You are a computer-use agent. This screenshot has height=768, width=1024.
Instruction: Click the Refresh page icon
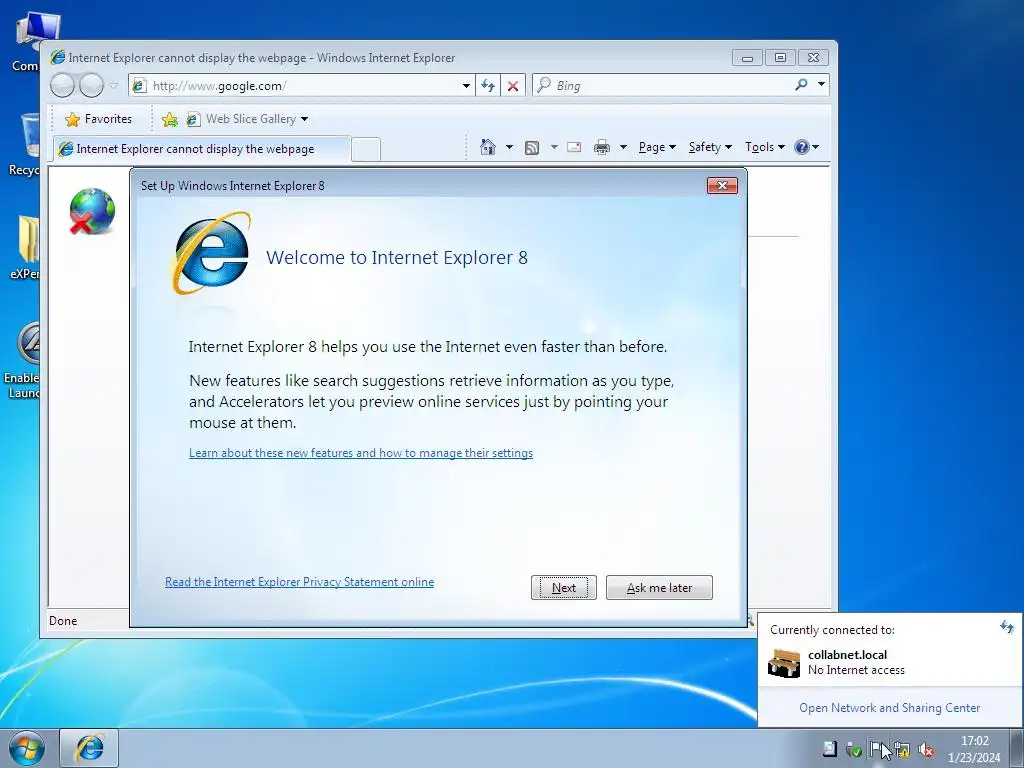pyautogui.click(x=488, y=86)
